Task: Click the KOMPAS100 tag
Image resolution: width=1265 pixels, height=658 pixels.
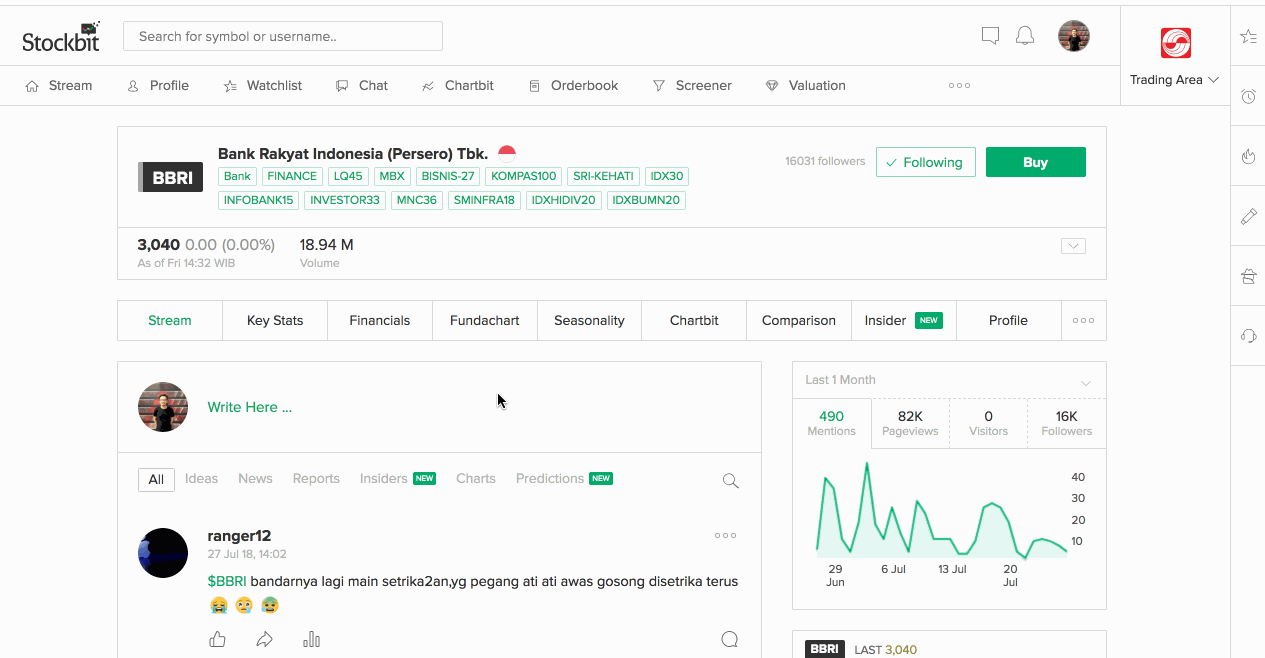Action: 524,176
